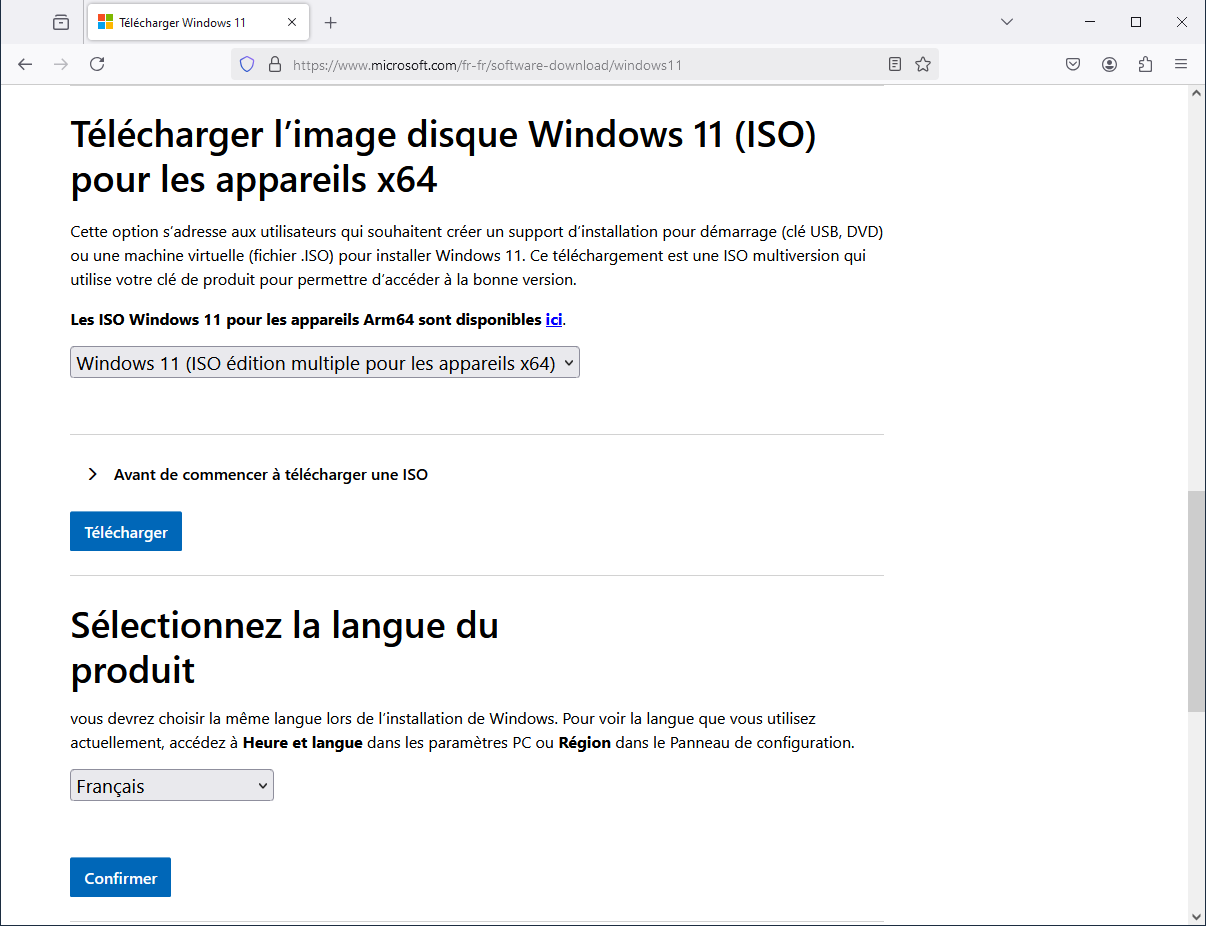
Task: Open the Français language dropdown
Action: tap(172, 786)
